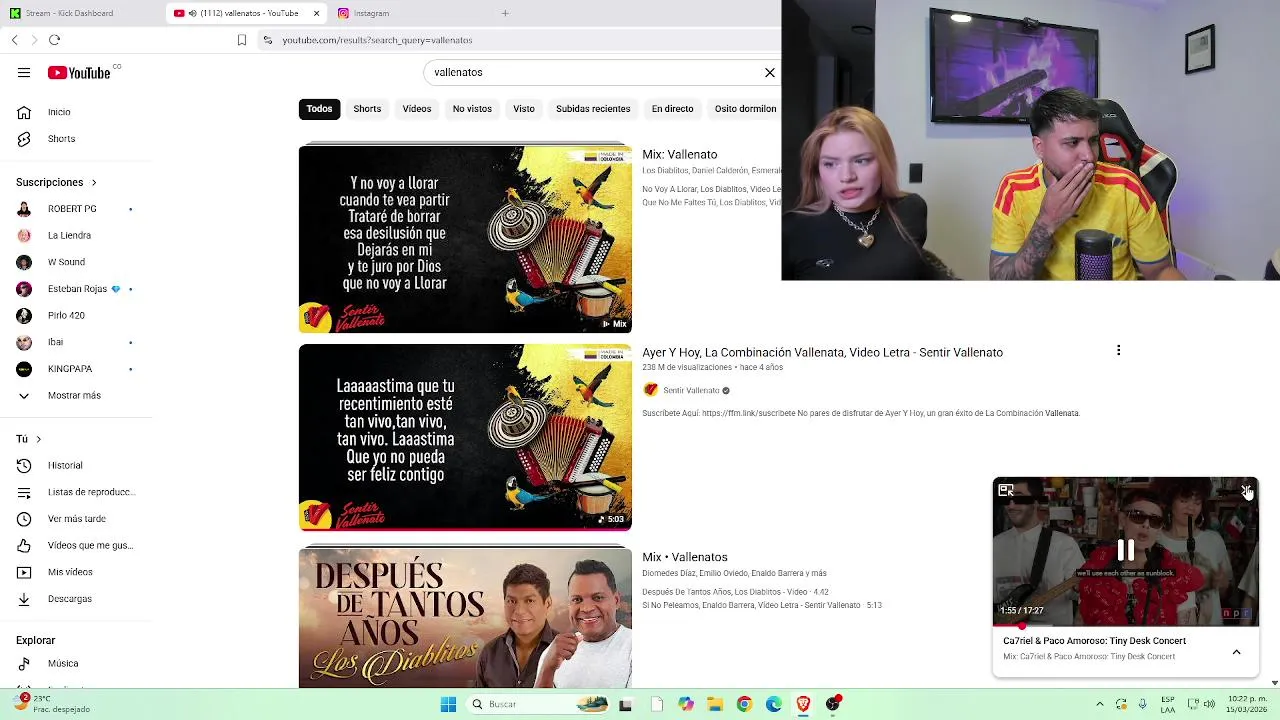This screenshot has width=1280, height=720.
Task: Open Mix: Vallenato thumbnail
Action: pos(465,239)
